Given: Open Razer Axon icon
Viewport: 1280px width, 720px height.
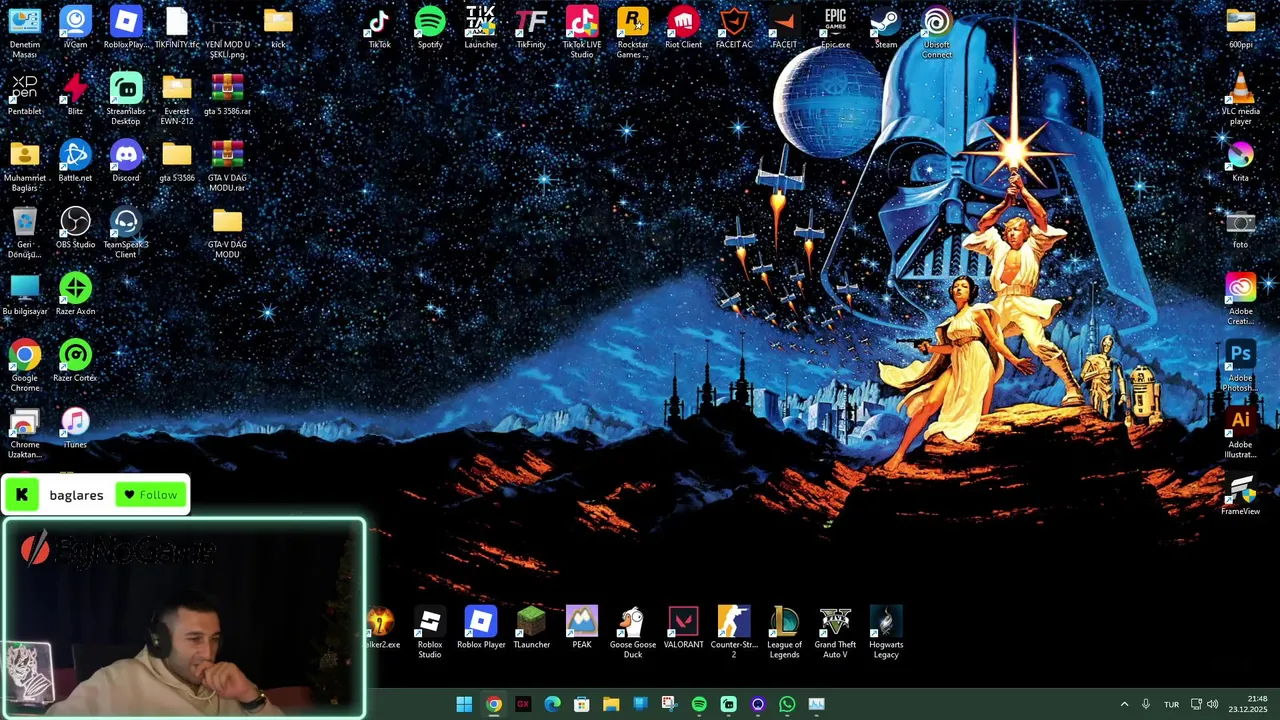Looking at the screenshot, I should 75,294.
